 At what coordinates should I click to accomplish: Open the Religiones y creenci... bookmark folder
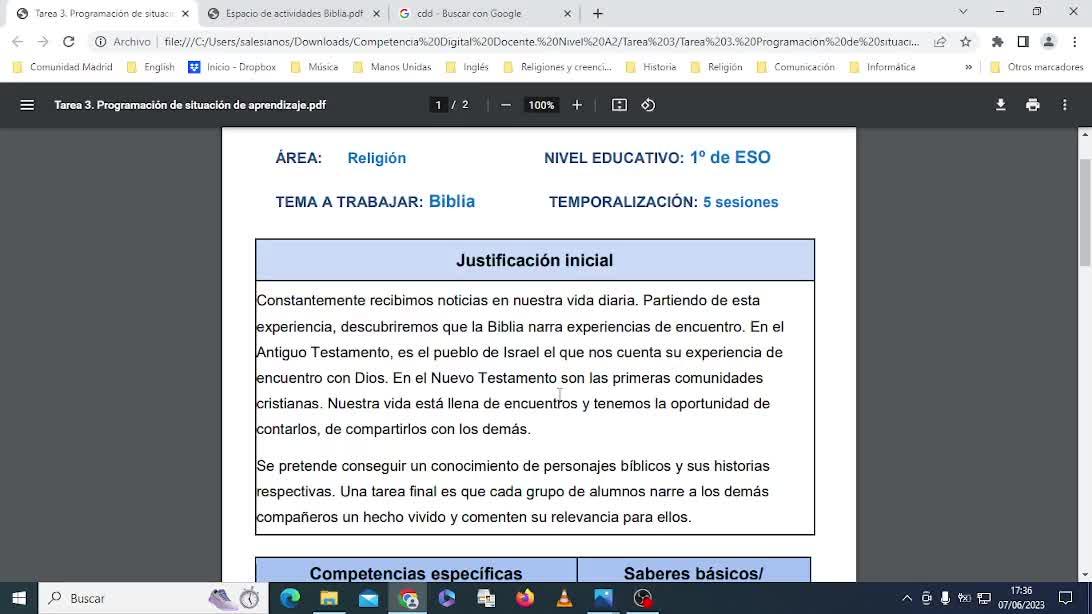[x=557, y=67]
